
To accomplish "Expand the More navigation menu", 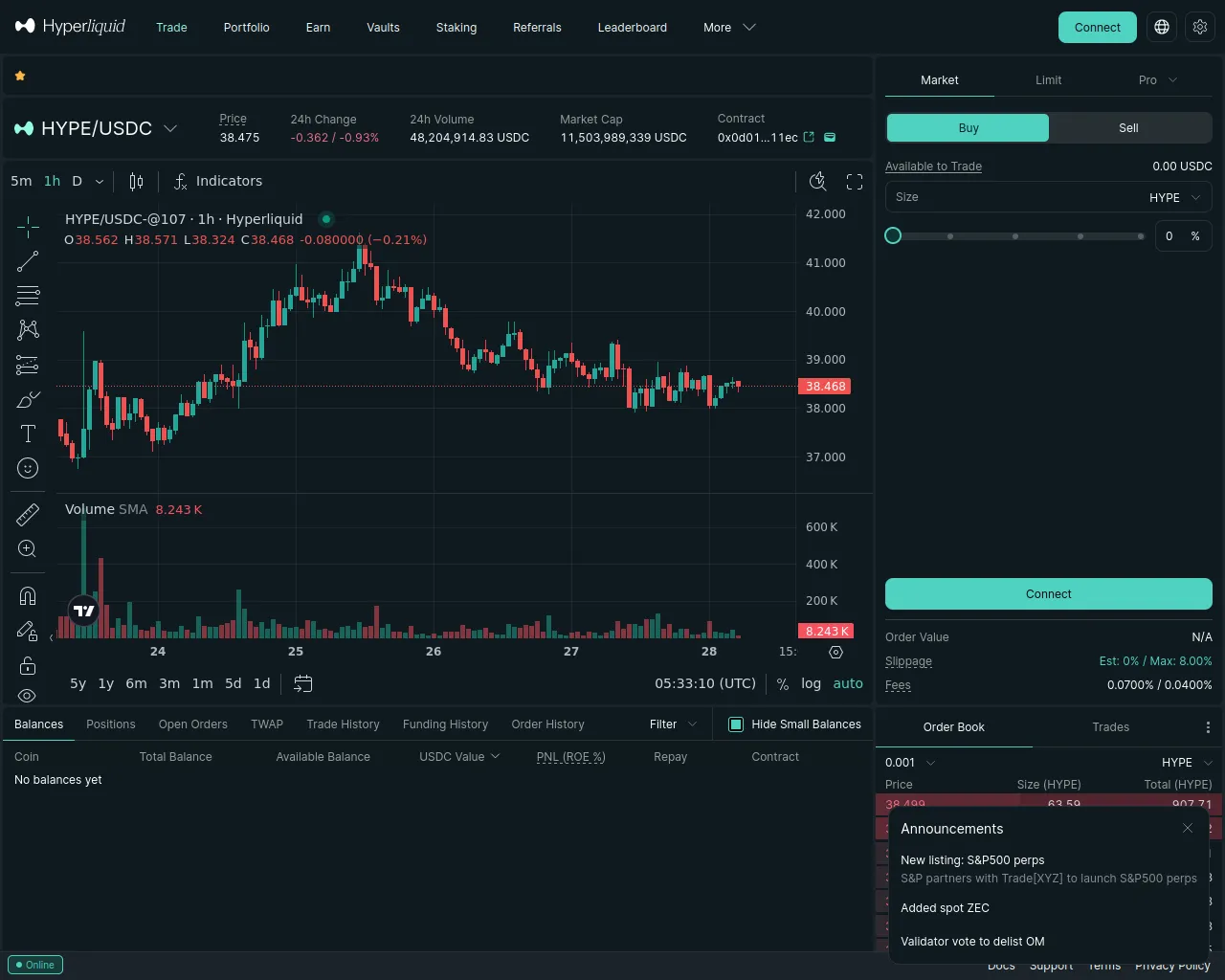I will pos(729,28).
